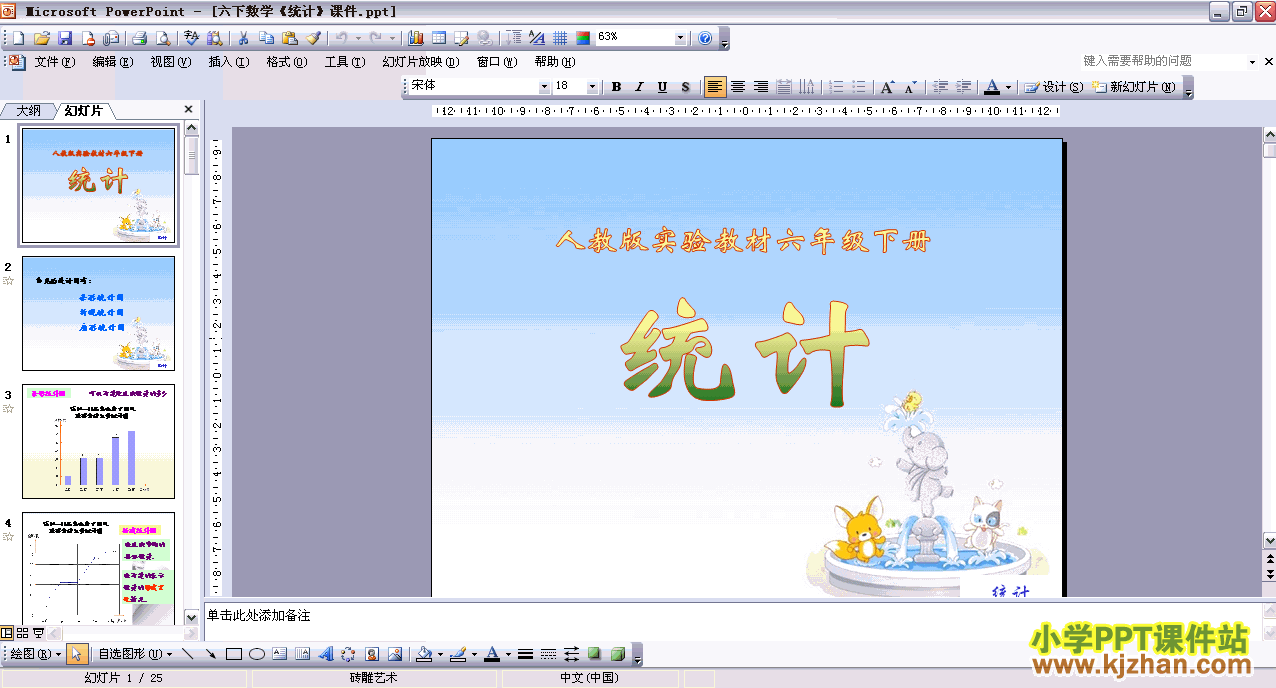Create a new blank presentation

click(18, 38)
